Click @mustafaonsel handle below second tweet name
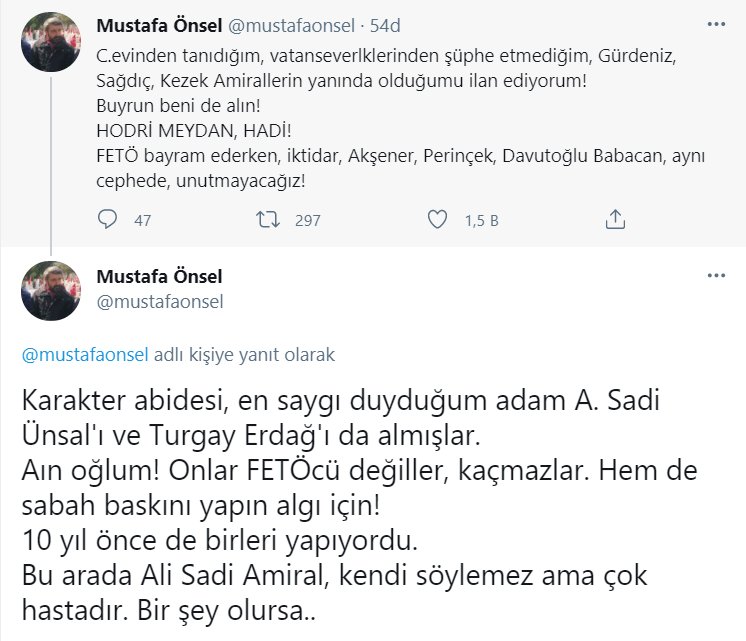The width and height of the screenshot is (746, 641). point(159,301)
